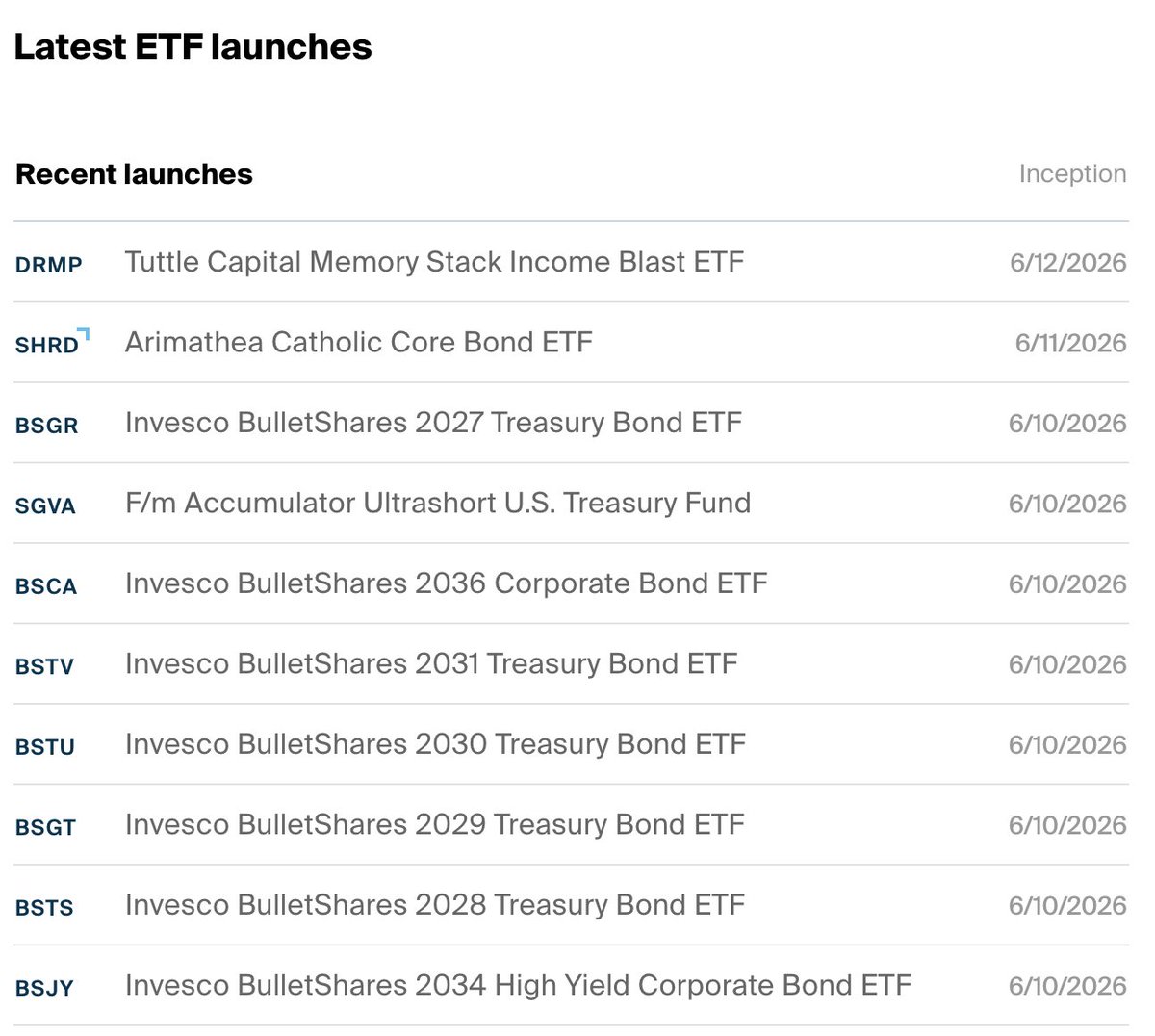Select F/m Accumulator Ultrashort U.S. Treasury Fund
The height and width of the screenshot is (1036, 1155).
click(438, 503)
